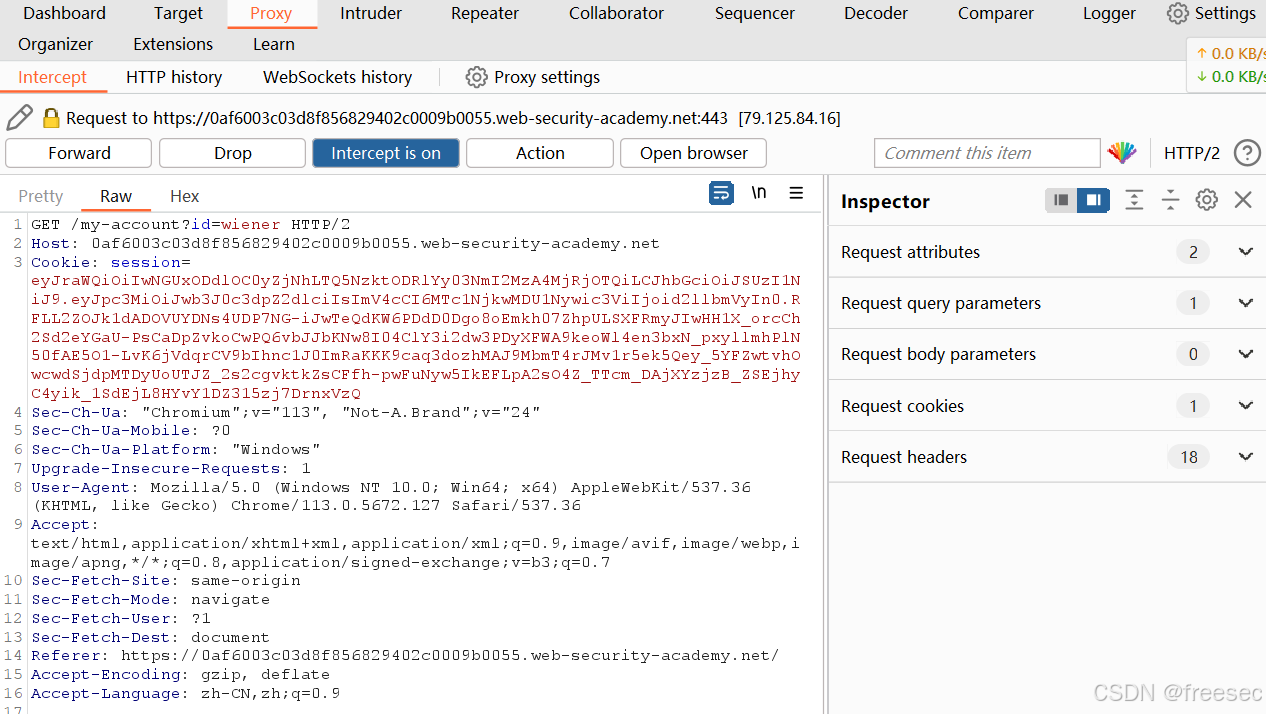Click the Sec-Ch-Ua-Platform header line
The image size is (1266, 714).
(175, 450)
